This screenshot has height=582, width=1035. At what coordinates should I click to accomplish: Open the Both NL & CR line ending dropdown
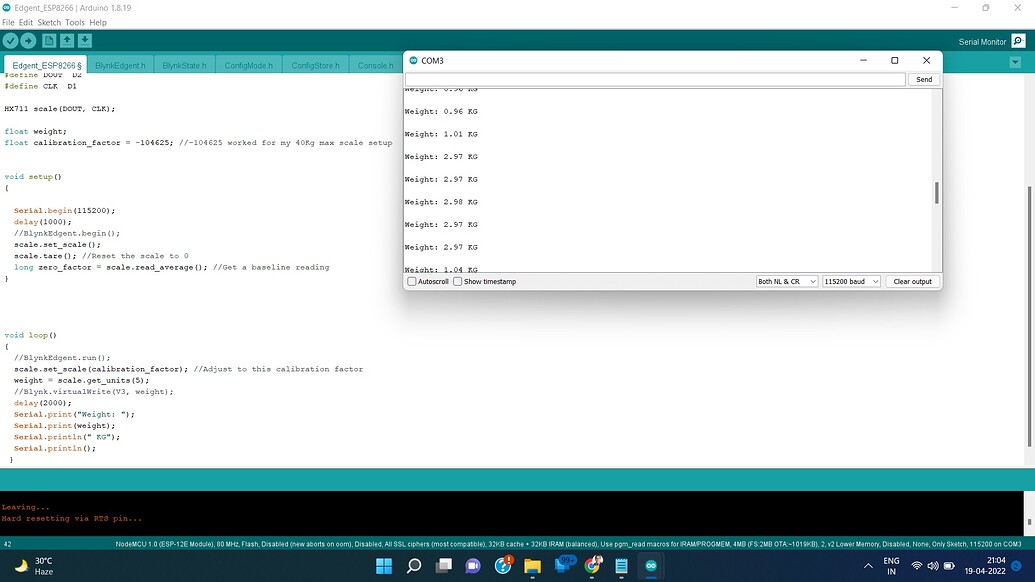coord(787,282)
